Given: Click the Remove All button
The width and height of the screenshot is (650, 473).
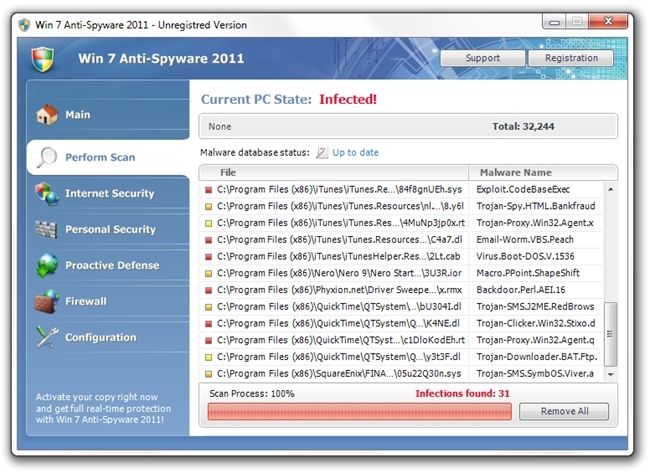Looking at the screenshot, I should [564, 411].
